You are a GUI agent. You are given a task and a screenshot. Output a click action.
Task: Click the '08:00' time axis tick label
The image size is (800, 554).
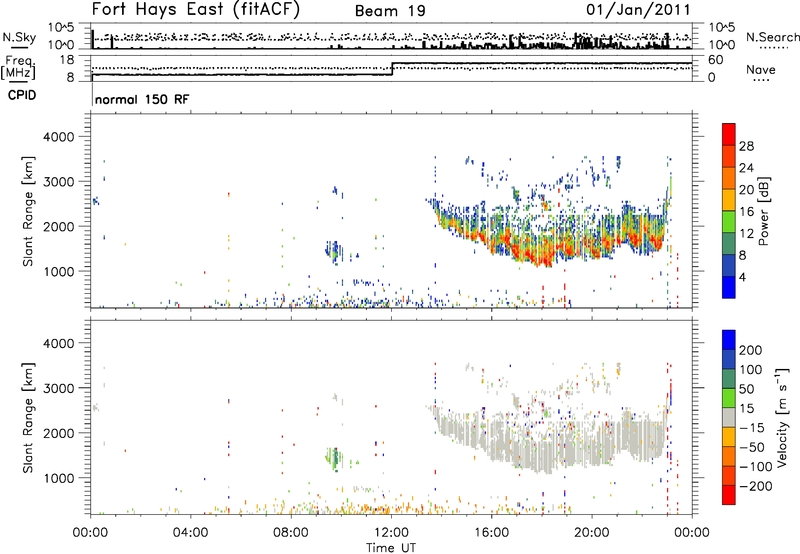291,533
